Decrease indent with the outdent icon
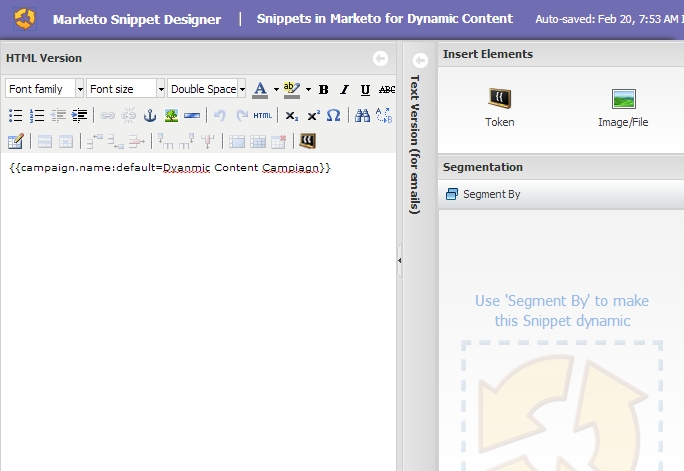684x471 pixels. tap(58, 116)
